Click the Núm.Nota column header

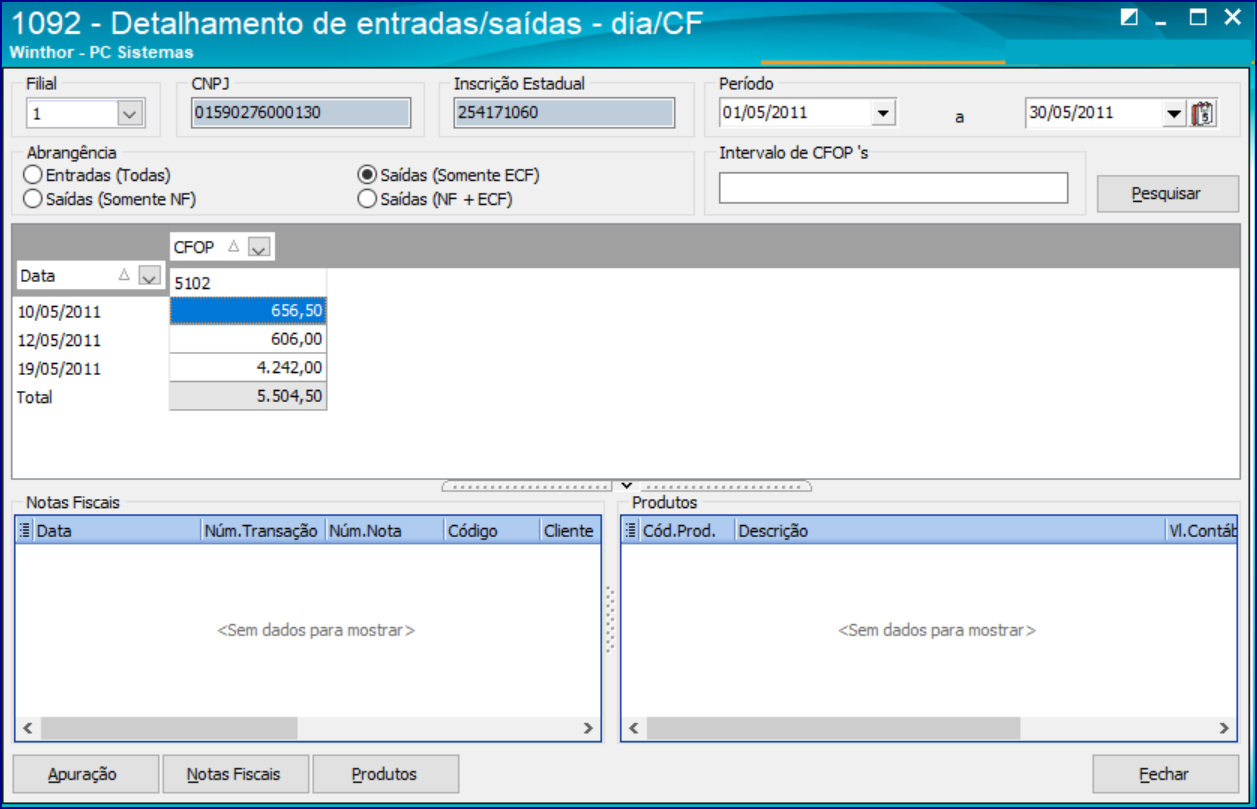(385, 531)
